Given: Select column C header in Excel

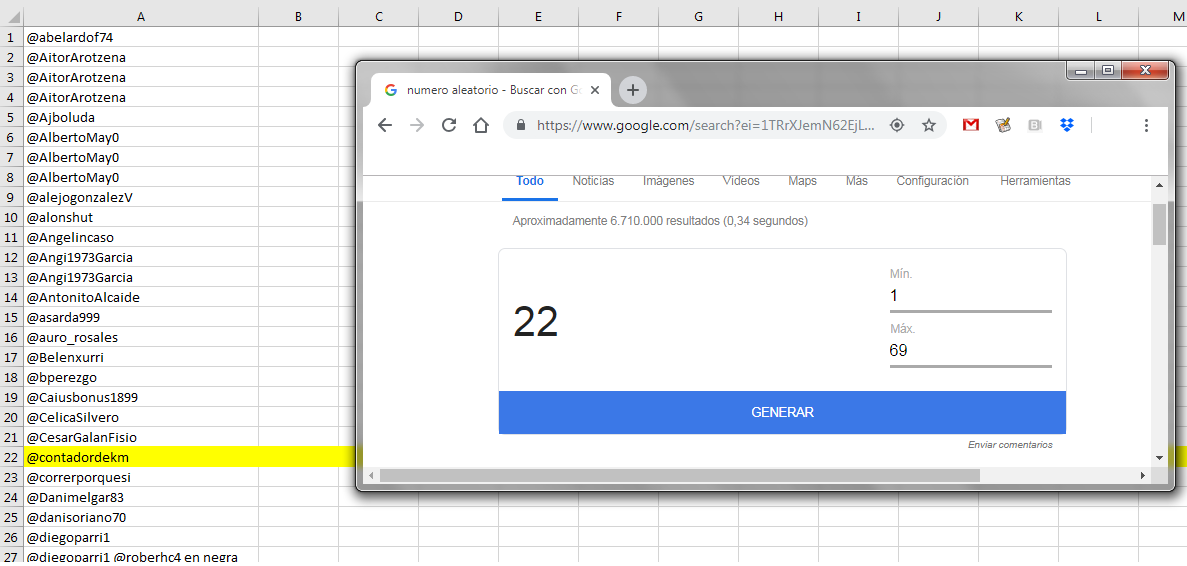Looking at the screenshot, I should 379,16.
